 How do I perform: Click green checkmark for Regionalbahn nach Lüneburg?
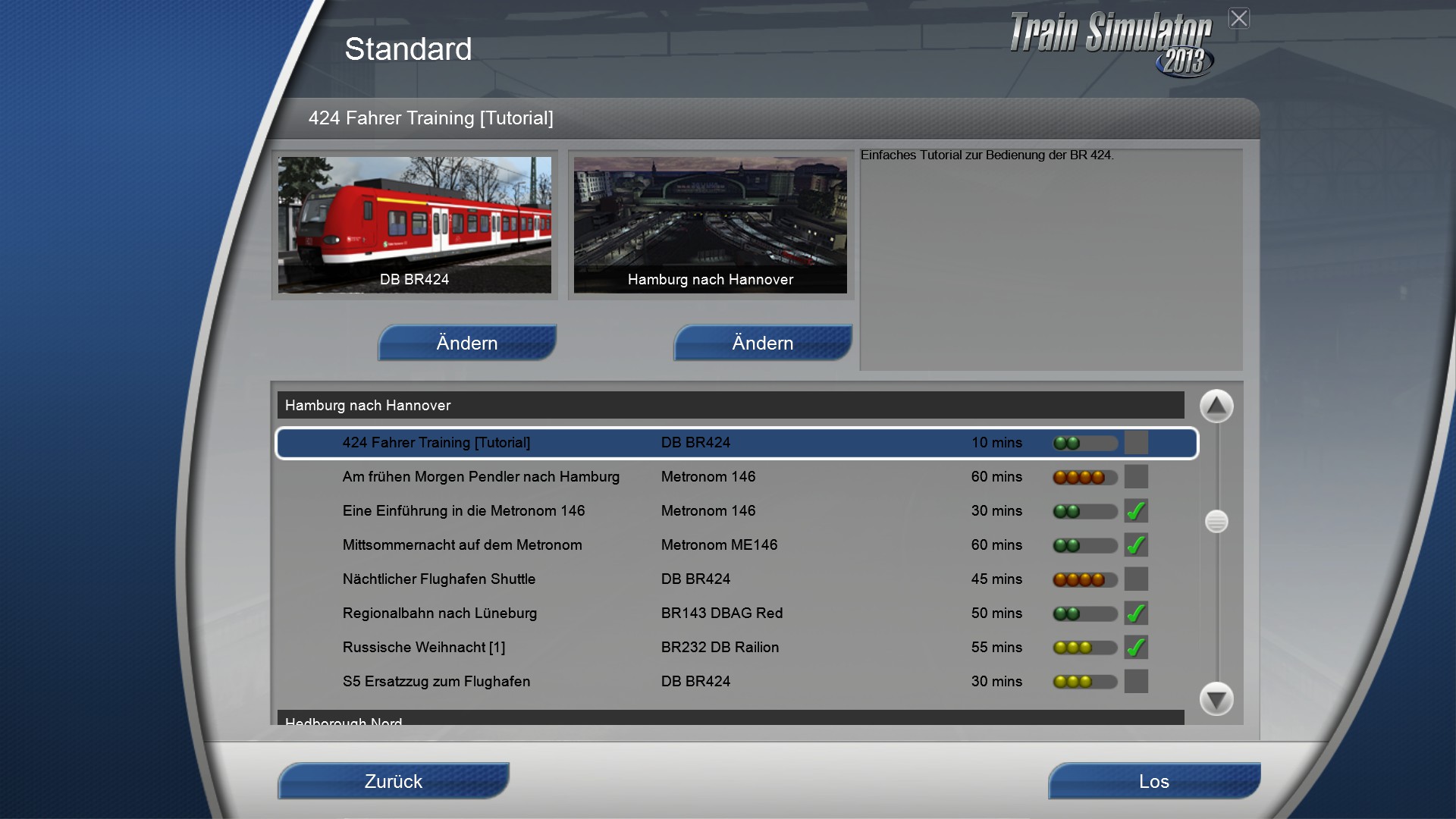(1136, 613)
